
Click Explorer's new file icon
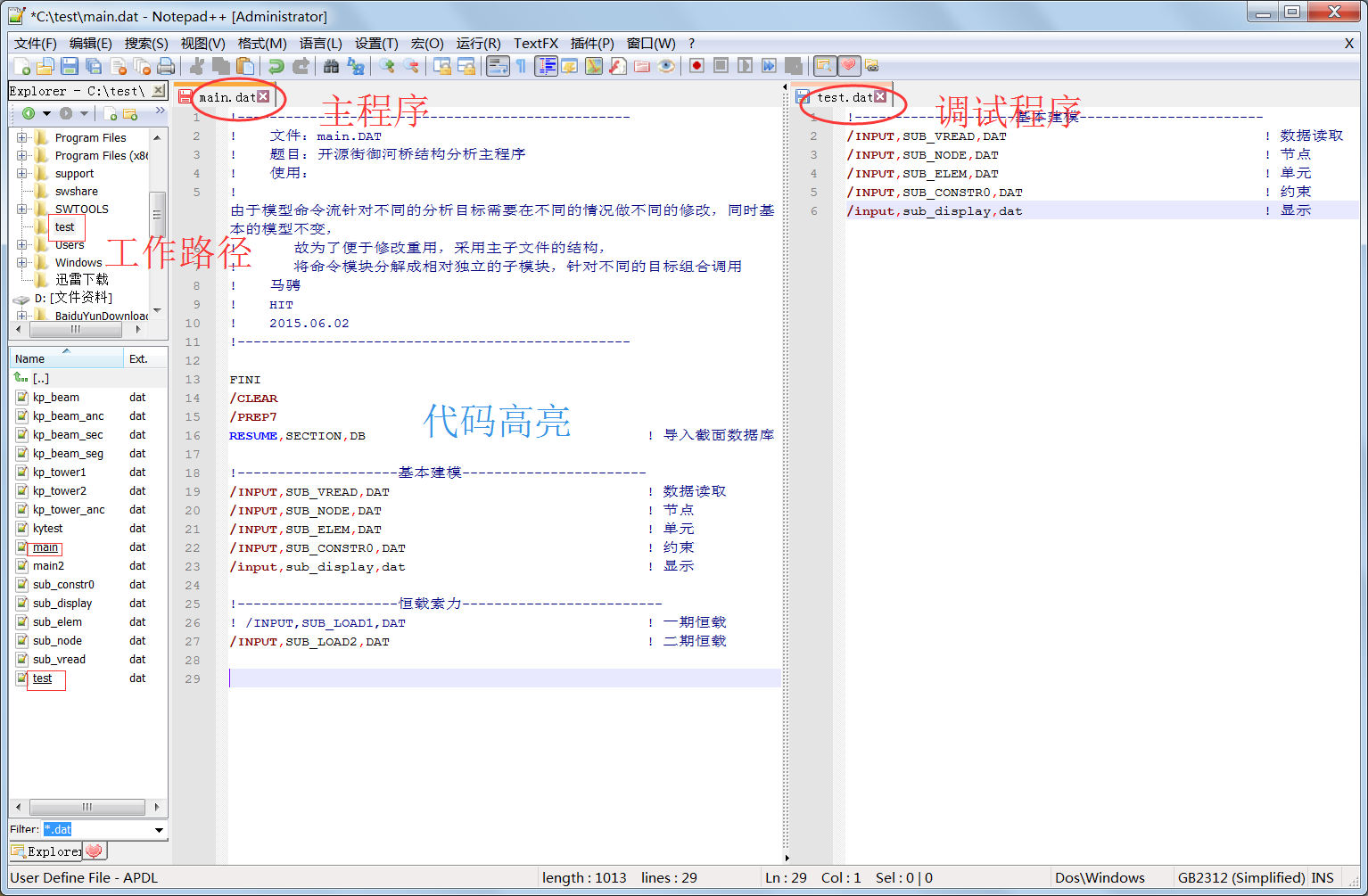(111, 113)
